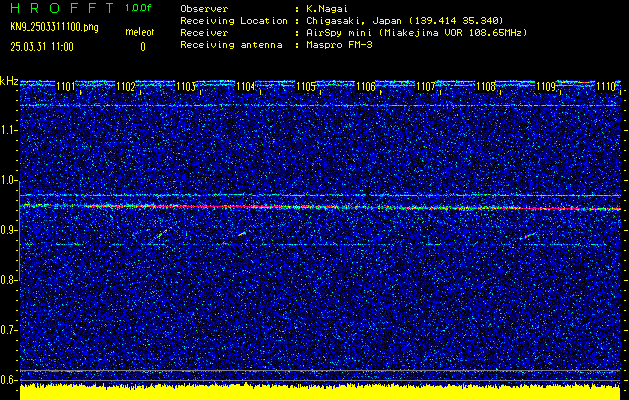Click the Receiving antenna label
This screenshot has width=629, height=400.
tap(231, 45)
